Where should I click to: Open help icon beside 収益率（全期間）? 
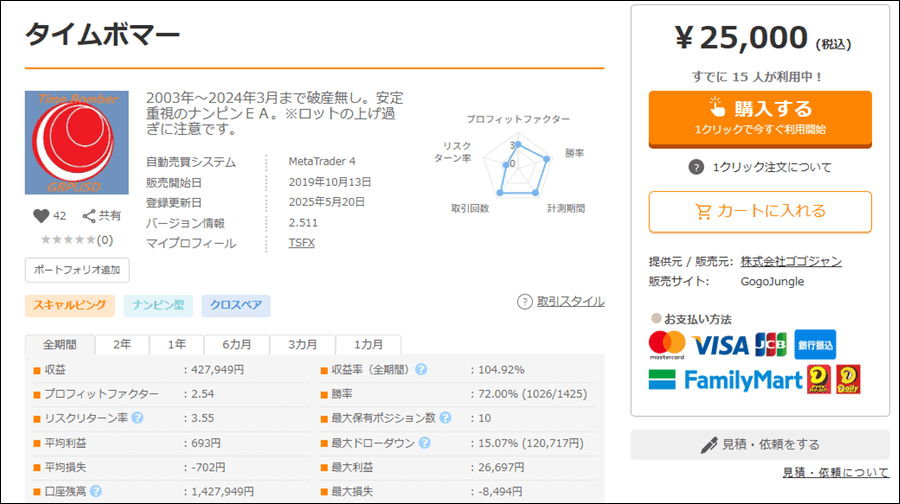(421, 370)
